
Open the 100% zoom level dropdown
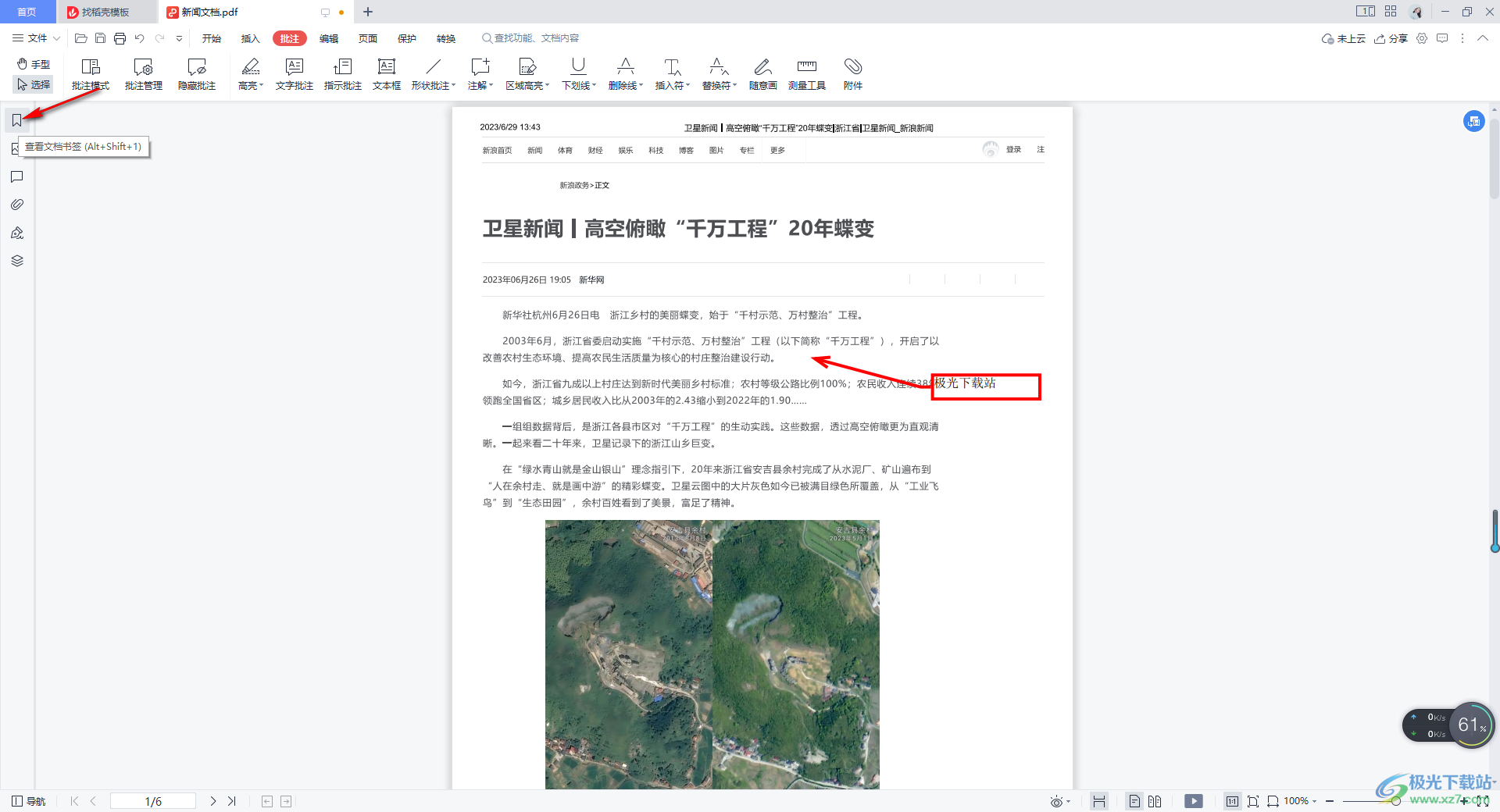1301,801
